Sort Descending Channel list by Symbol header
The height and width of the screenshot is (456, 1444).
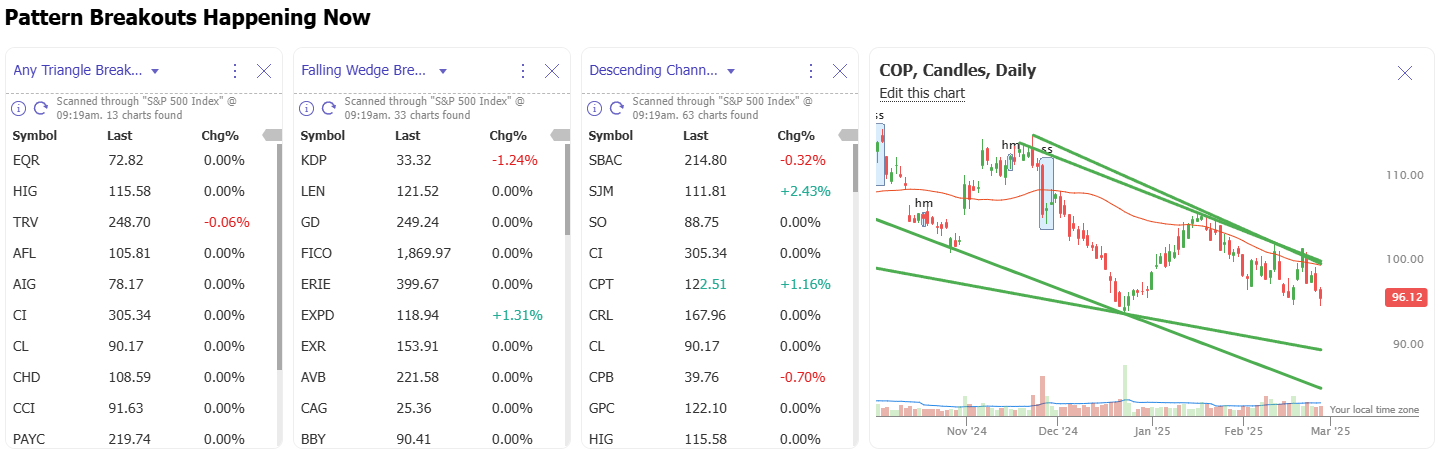click(x=611, y=136)
